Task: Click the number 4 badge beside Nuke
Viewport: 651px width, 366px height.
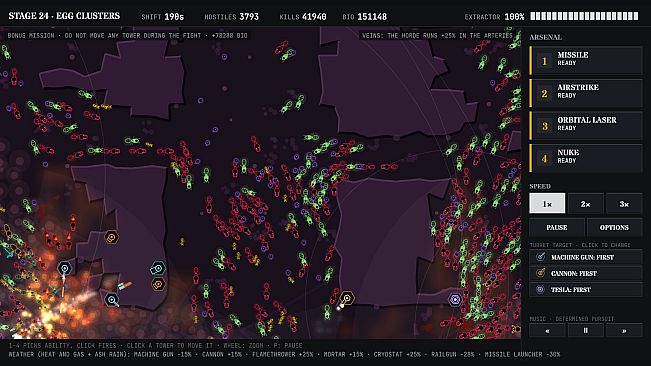Action: 545,159
